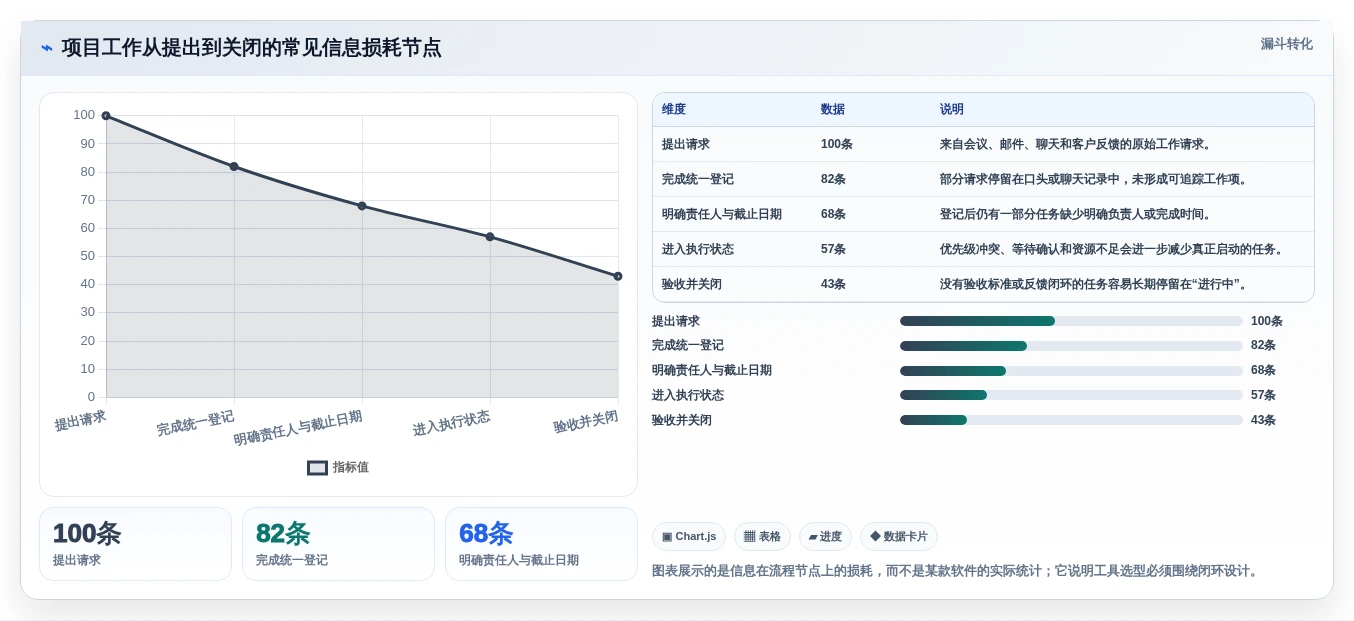Click the description starting 部分请求停留在口头
This screenshot has height=621, width=1354.
tap(1096, 179)
